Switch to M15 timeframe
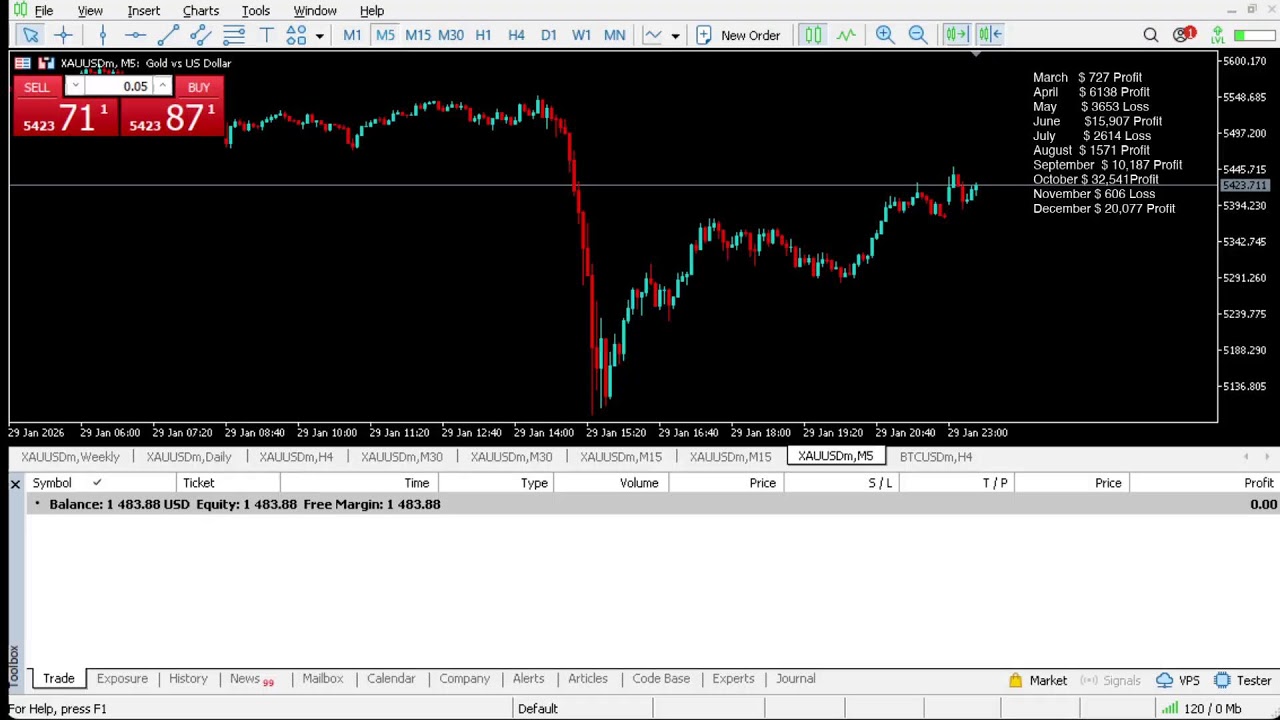The height and width of the screenshot is (720, 1280). (x=418, y=35)
